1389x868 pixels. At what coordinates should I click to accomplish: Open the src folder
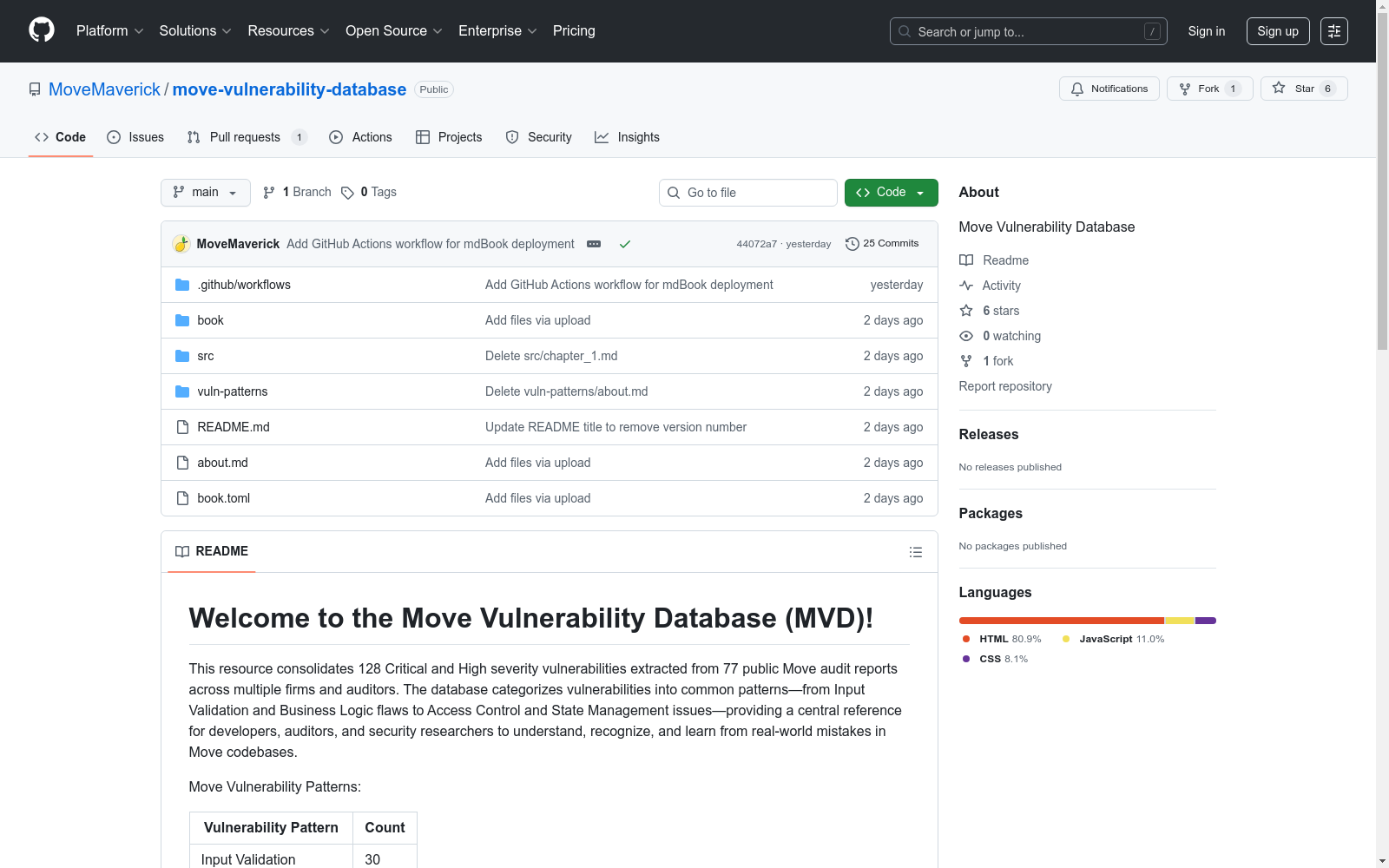[206, 356]
